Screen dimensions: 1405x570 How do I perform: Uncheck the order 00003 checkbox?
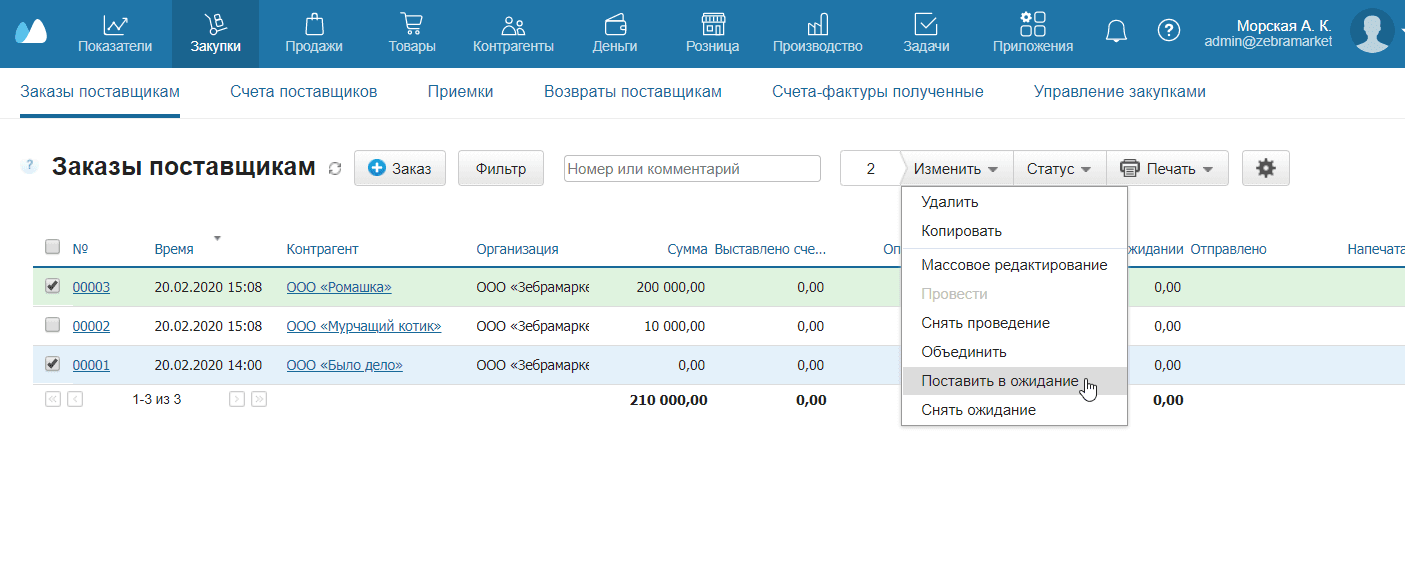(53, 287)
